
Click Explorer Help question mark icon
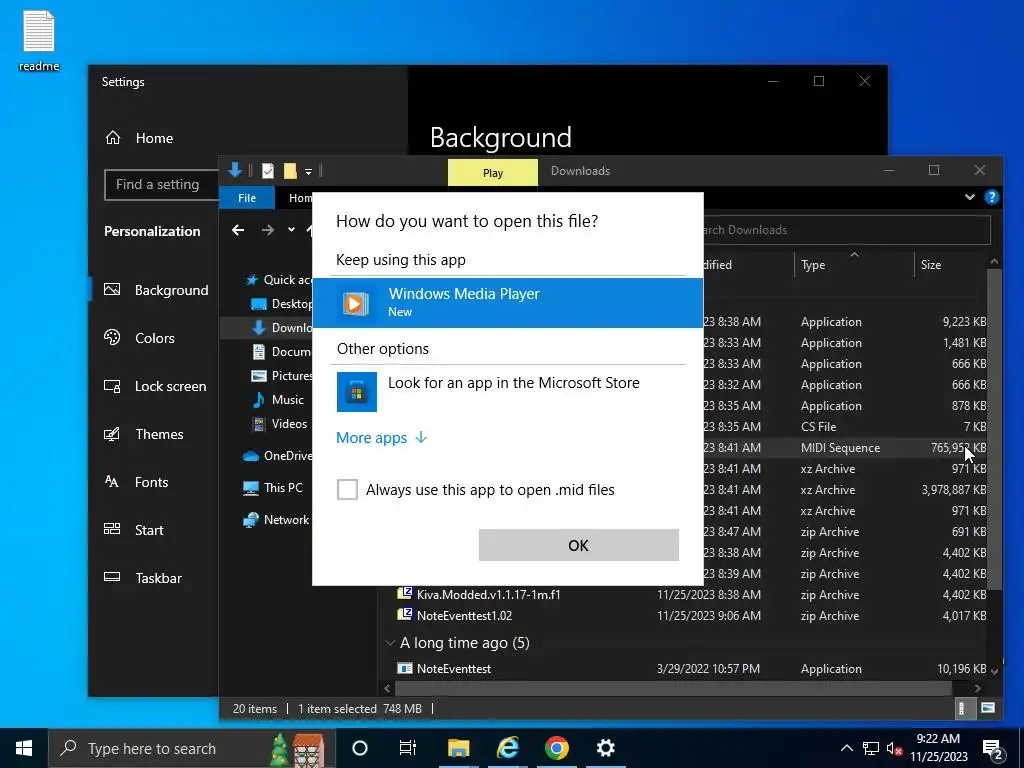coord(991,197)
